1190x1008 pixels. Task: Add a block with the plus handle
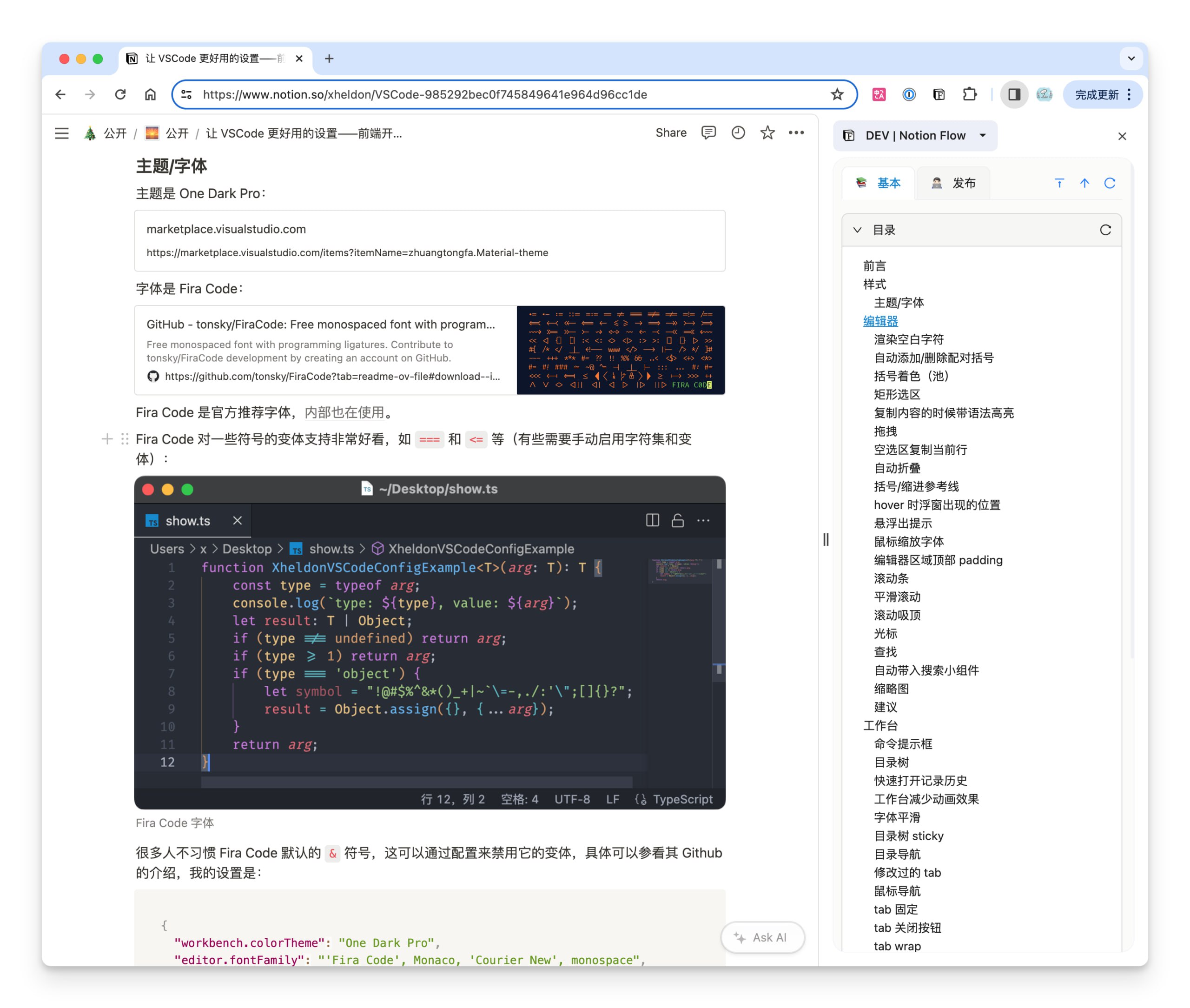107,439
